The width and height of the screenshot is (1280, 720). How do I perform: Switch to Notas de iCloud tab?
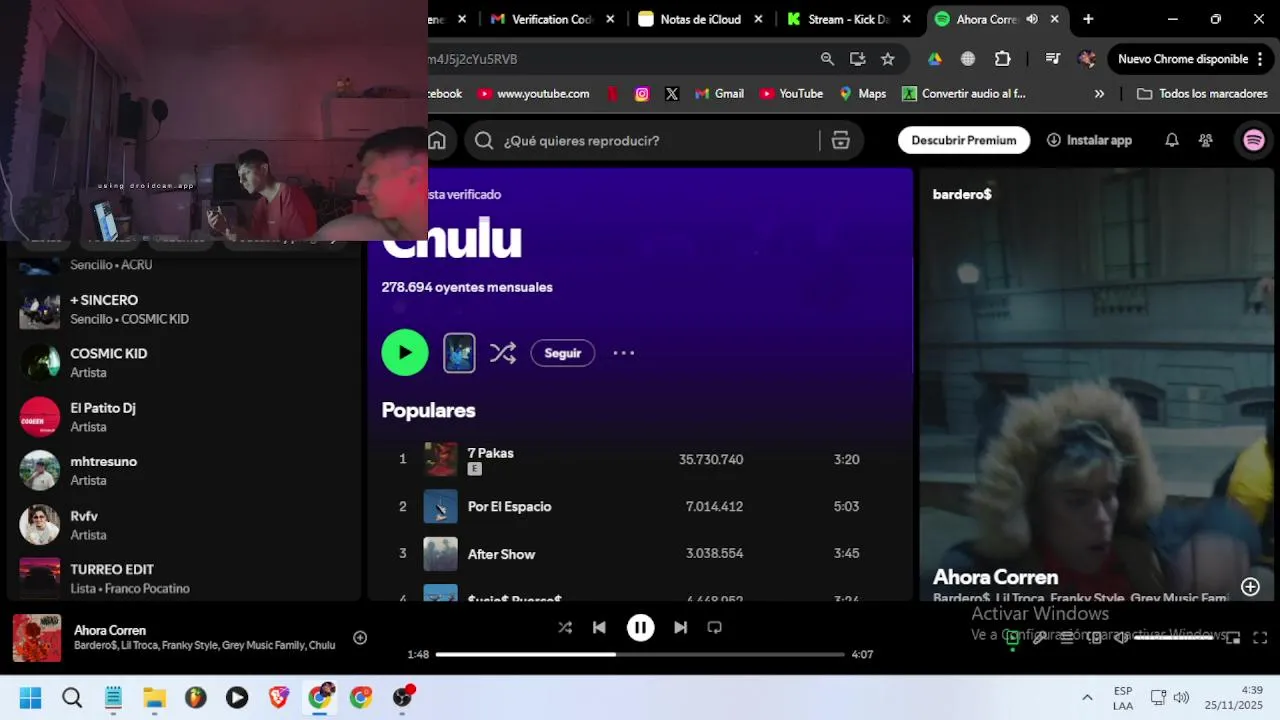pyautogui.click(x=700, y=19)
